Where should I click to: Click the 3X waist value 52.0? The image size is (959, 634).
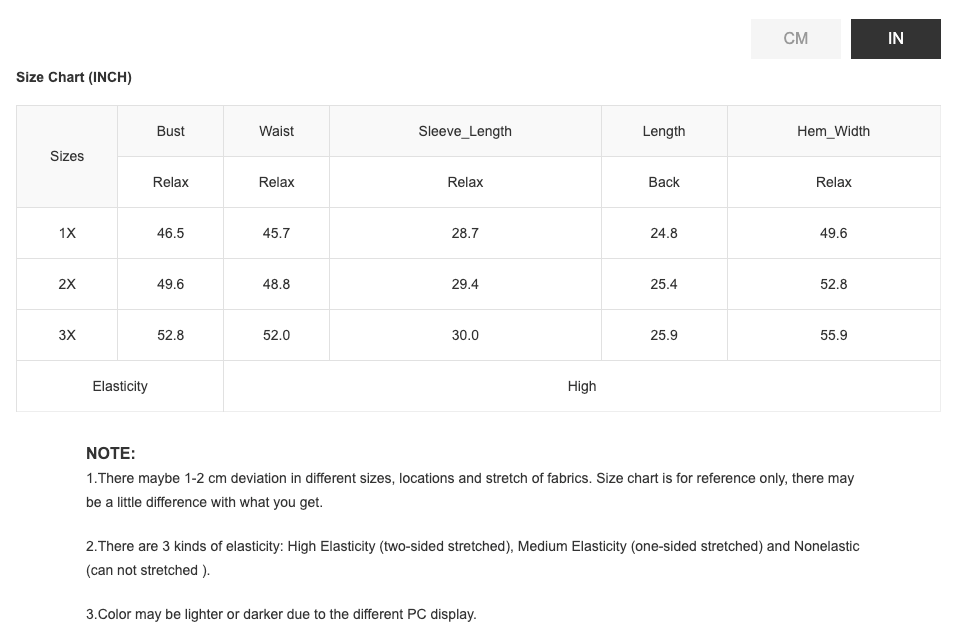pos(276,335)
